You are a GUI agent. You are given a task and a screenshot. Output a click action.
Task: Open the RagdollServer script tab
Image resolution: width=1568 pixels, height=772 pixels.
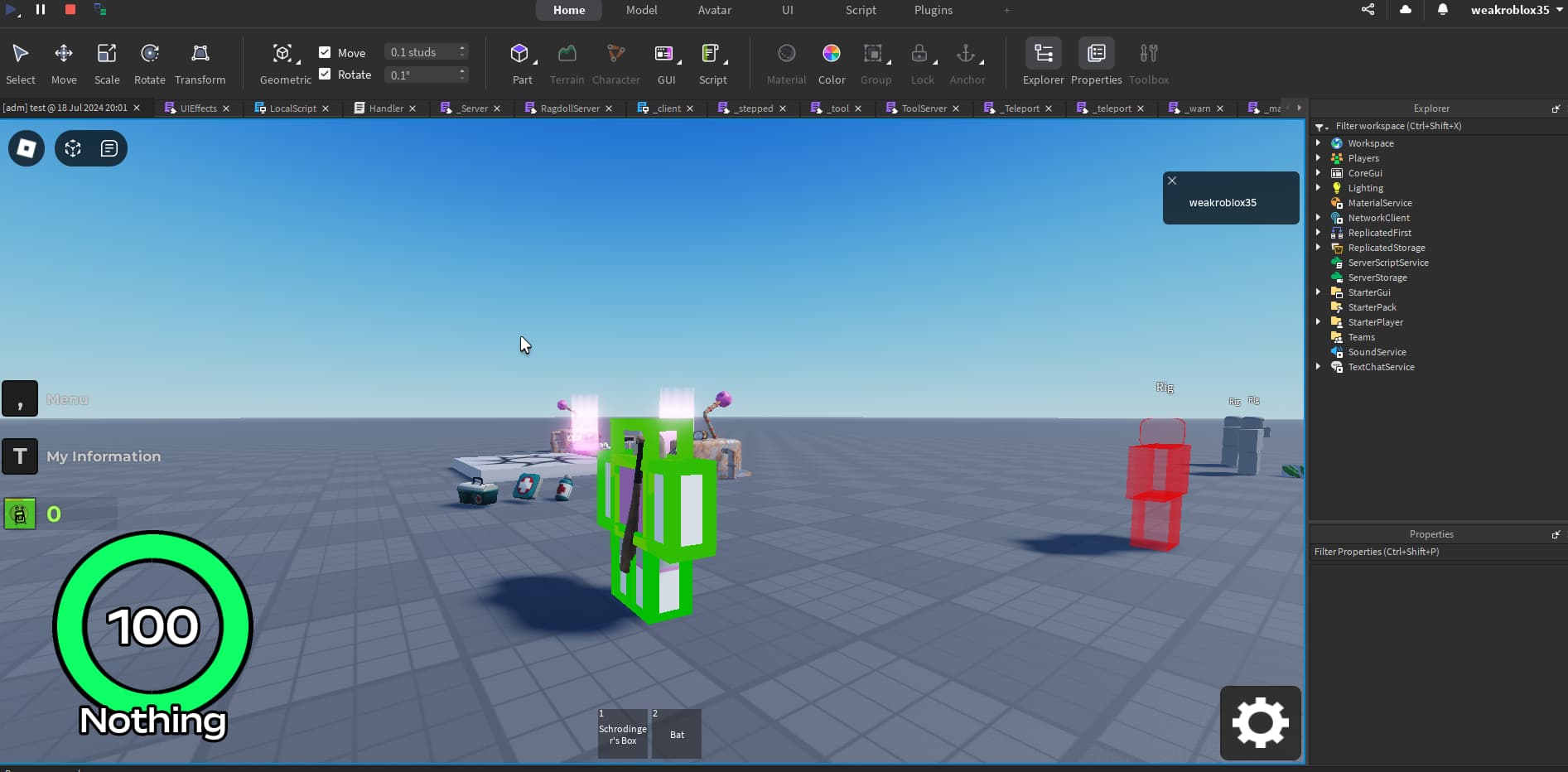[x=569, y=108]
